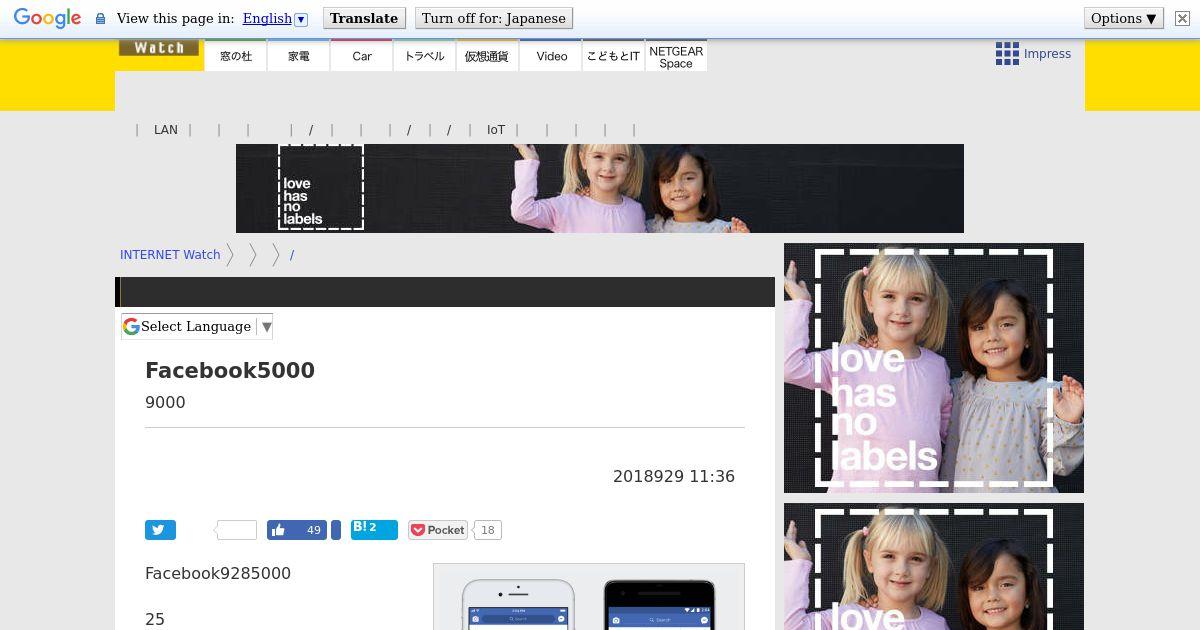Click the first sidebar 'love has no labels' ad

(934, 368)
